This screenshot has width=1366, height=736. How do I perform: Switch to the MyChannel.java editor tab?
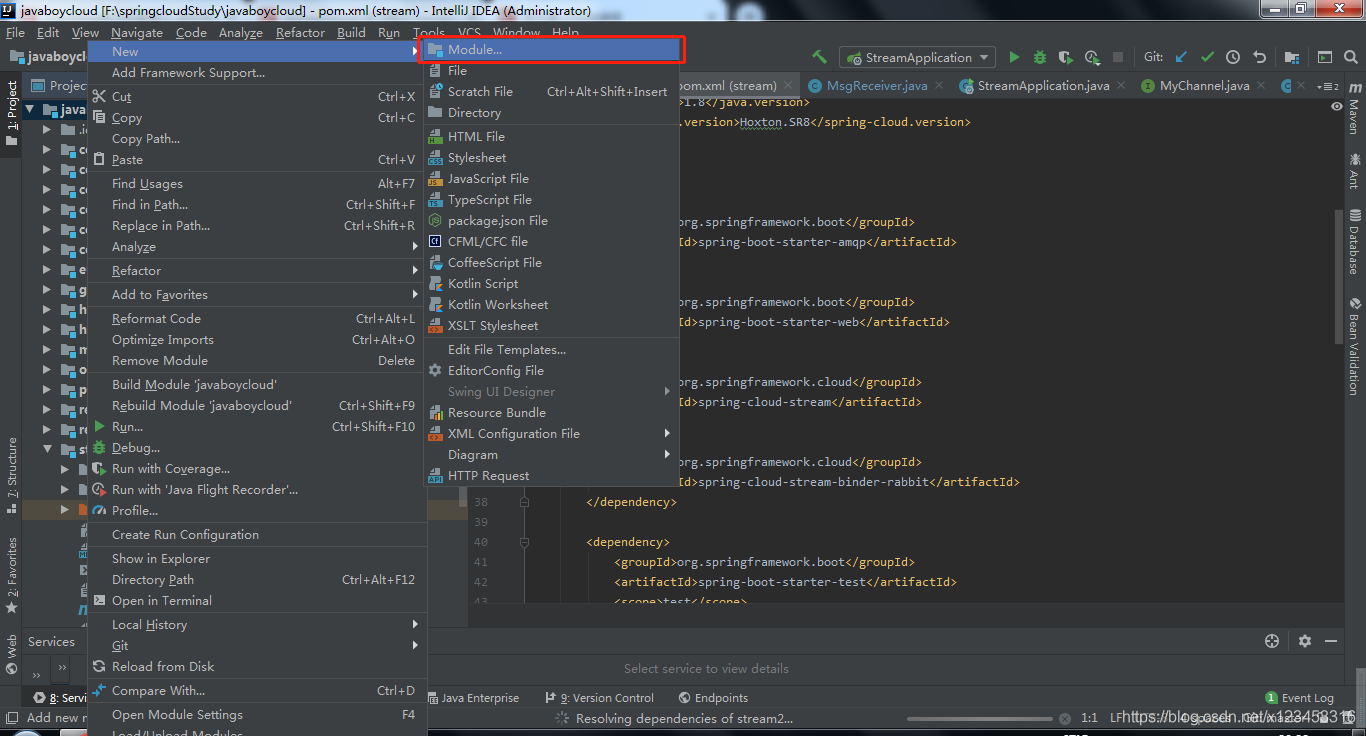click(x=1204, y=86)
